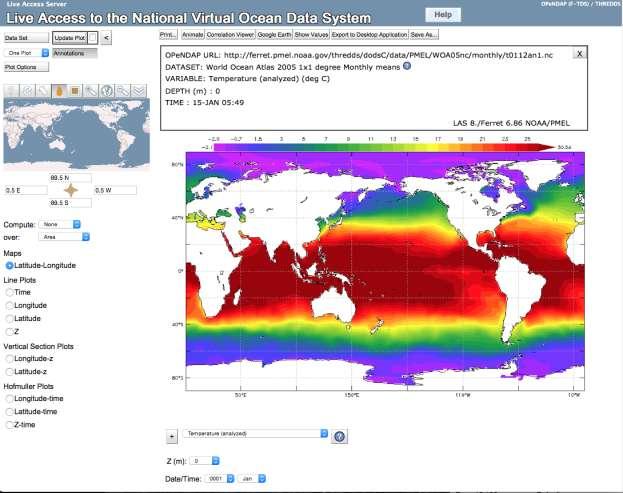Choose the Latitude line plot option
Screen dimensions: 623x493
click(x=9, y=319)
